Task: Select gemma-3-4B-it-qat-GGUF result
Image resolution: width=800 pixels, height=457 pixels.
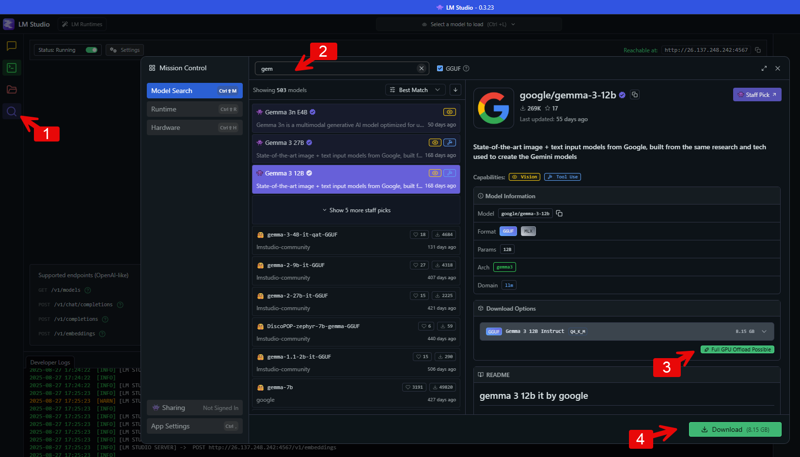Action: pyautogui.click(x=356, y=241)
